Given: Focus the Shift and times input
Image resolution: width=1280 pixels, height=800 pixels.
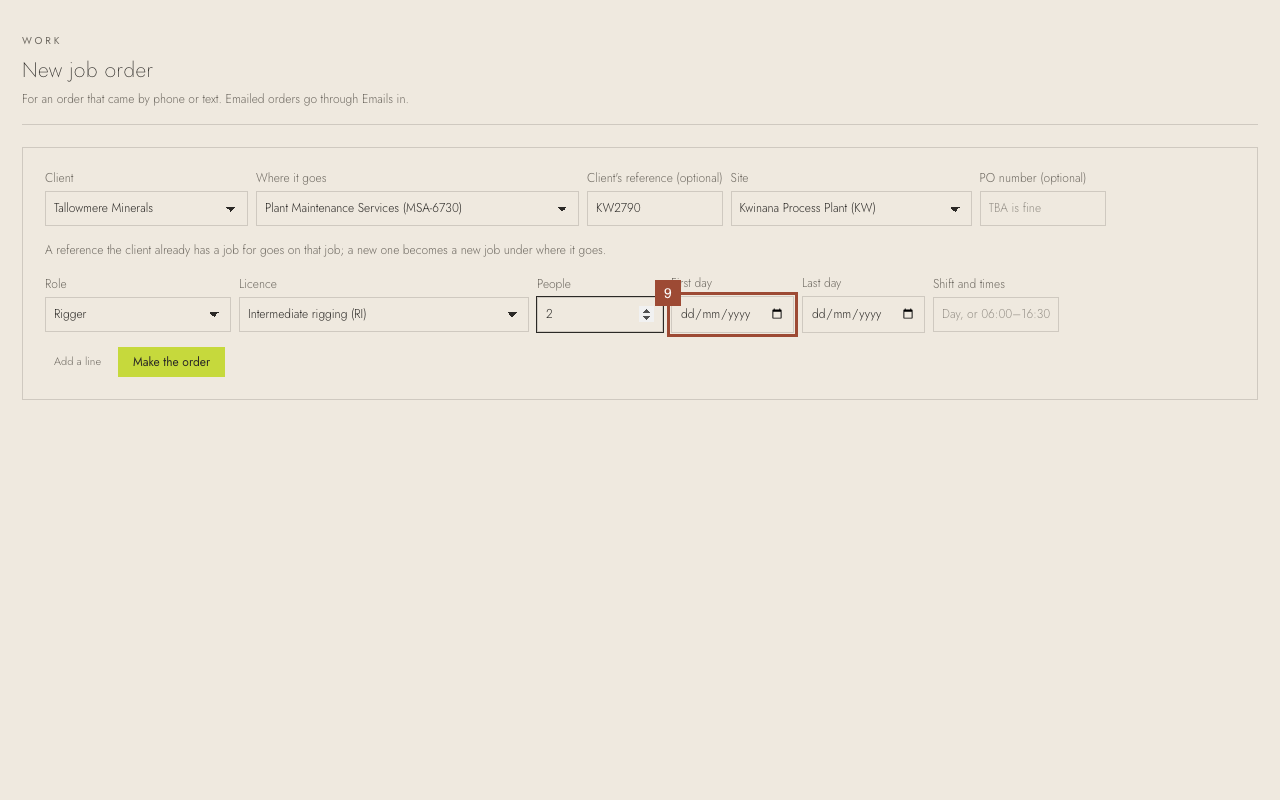Looking at the screenshot, I should coord(996,314).
